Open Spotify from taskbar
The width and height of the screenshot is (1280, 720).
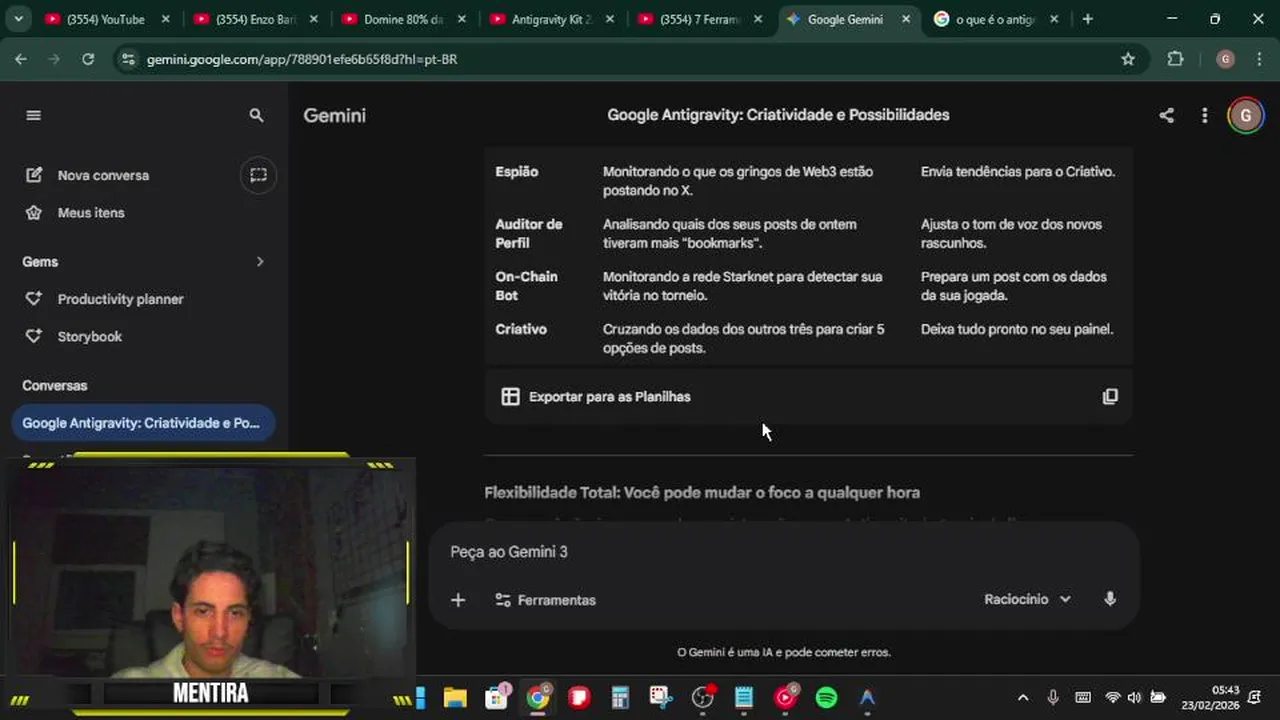[x=826, y=698]
